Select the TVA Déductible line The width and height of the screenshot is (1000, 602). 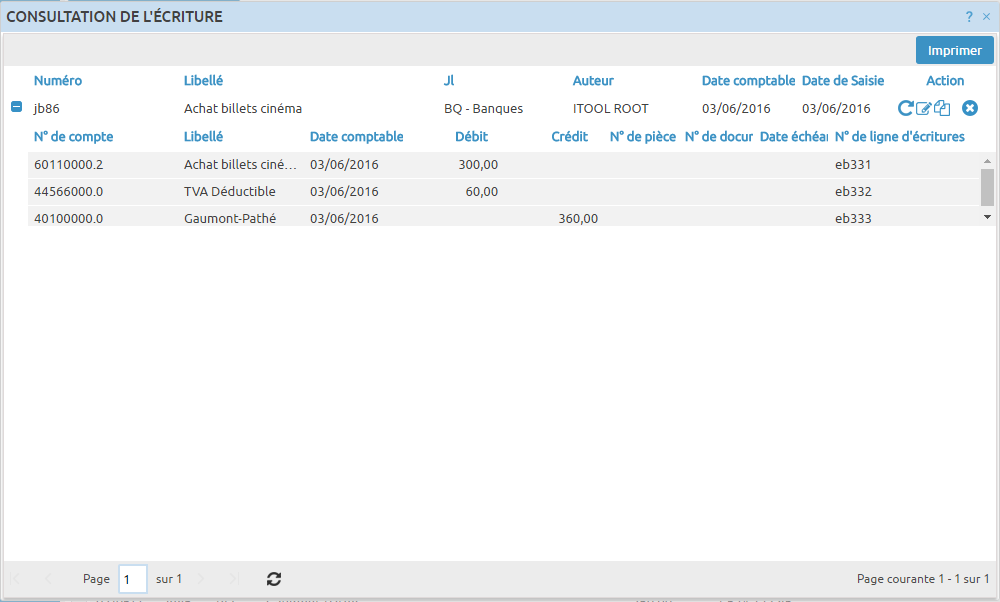(x=229, y=192)
